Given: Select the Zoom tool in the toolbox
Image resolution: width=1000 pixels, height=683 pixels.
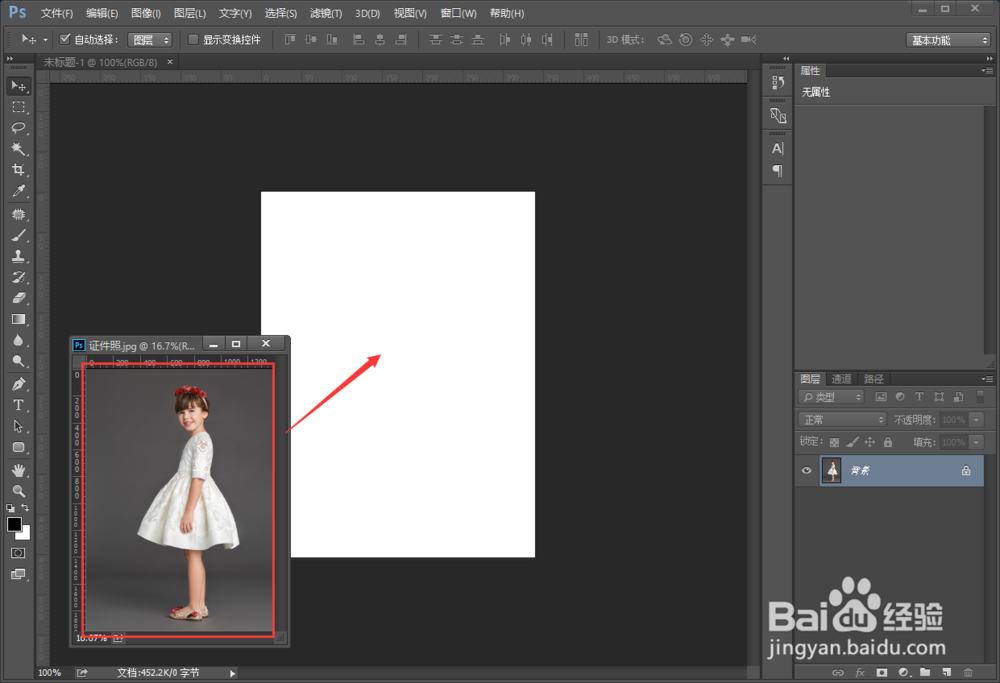Looking at the screenshot, I should tap(18, 491).
